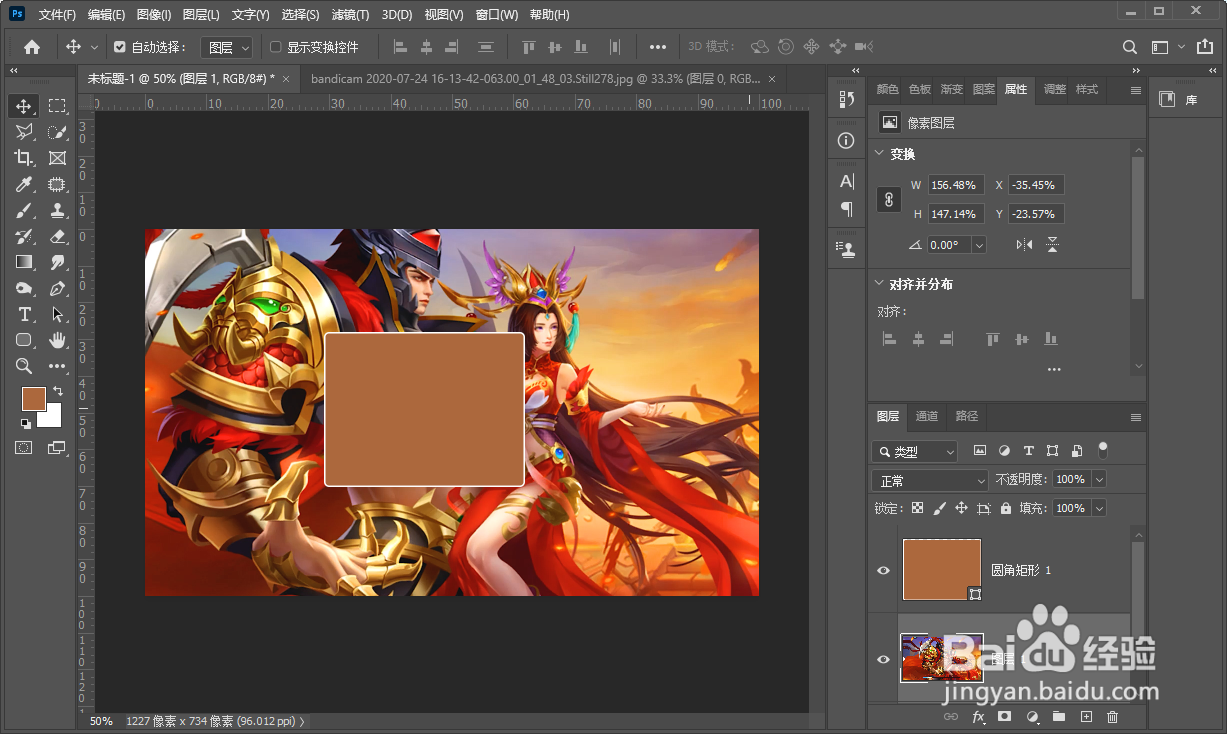
Task: Select the Frame tool
Action: [x=57, y=158]
